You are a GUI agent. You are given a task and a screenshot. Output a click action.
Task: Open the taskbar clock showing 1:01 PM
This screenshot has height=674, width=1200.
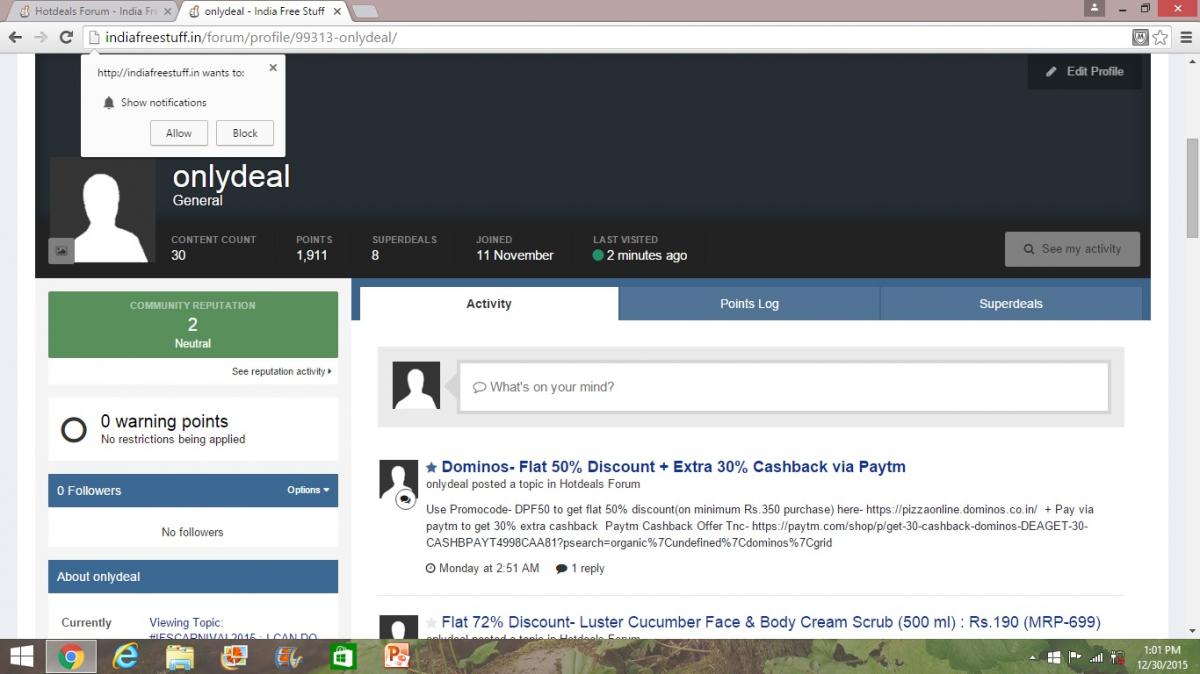pyautogui.click(x=1162, y=657)
